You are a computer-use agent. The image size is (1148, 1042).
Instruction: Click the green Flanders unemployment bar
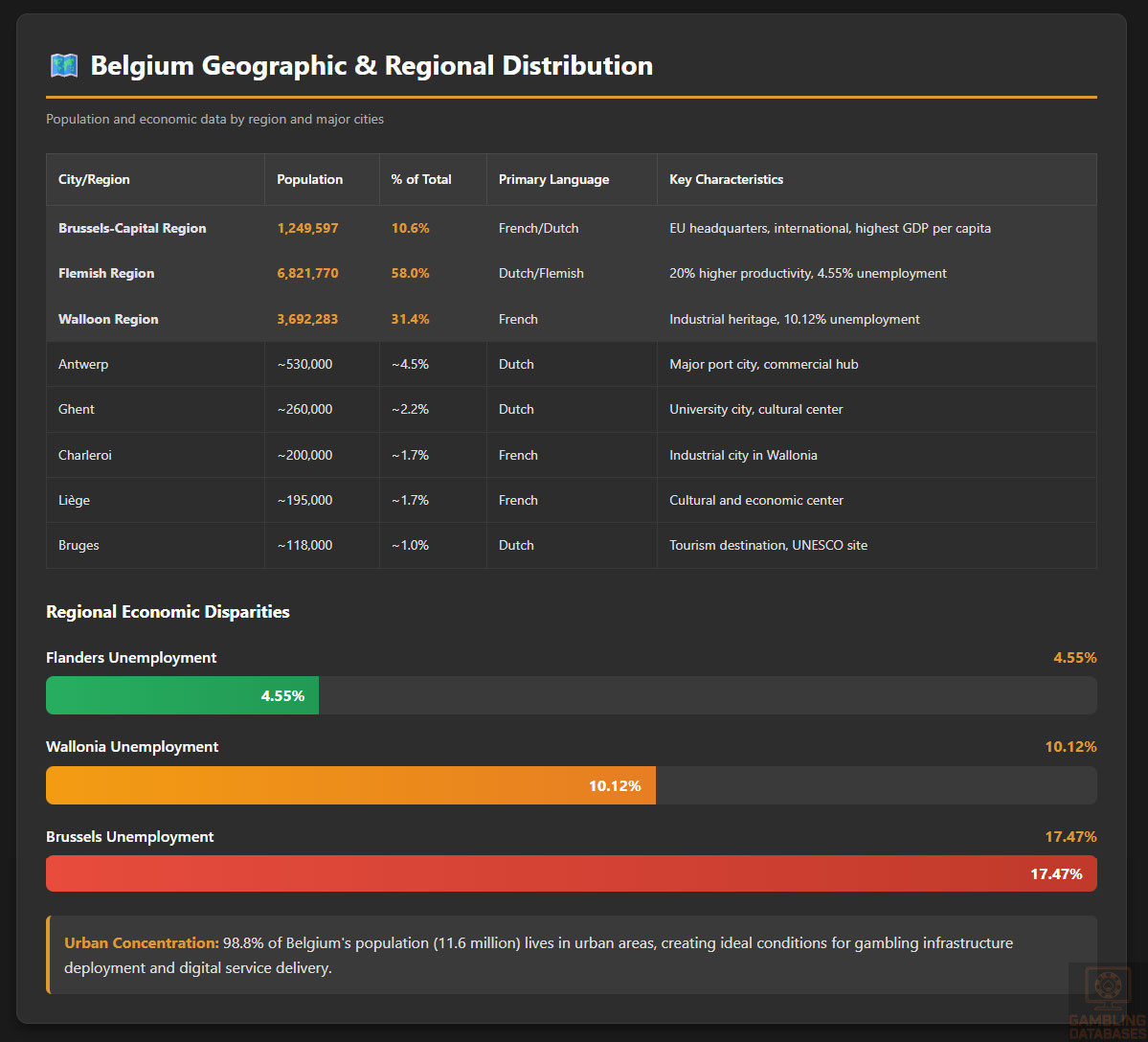(182, 695)
